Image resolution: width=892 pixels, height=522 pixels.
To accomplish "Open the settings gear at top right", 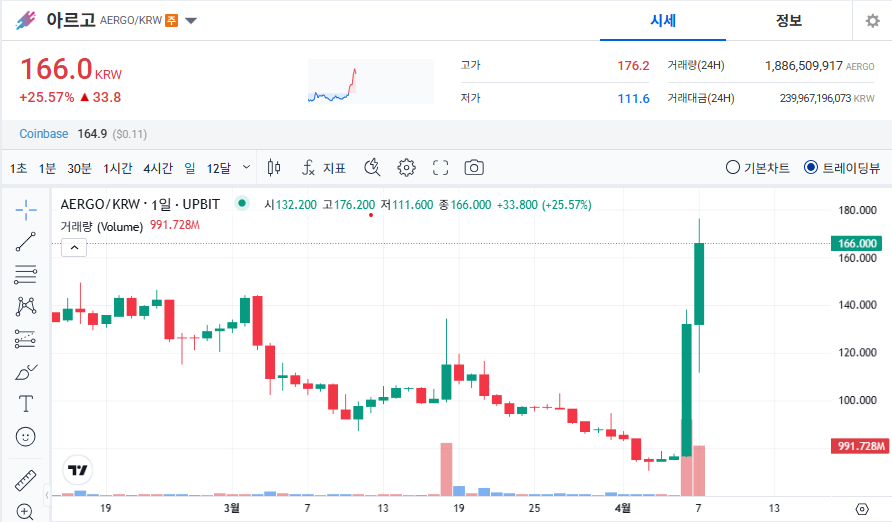I will click(x=873, y=21).
